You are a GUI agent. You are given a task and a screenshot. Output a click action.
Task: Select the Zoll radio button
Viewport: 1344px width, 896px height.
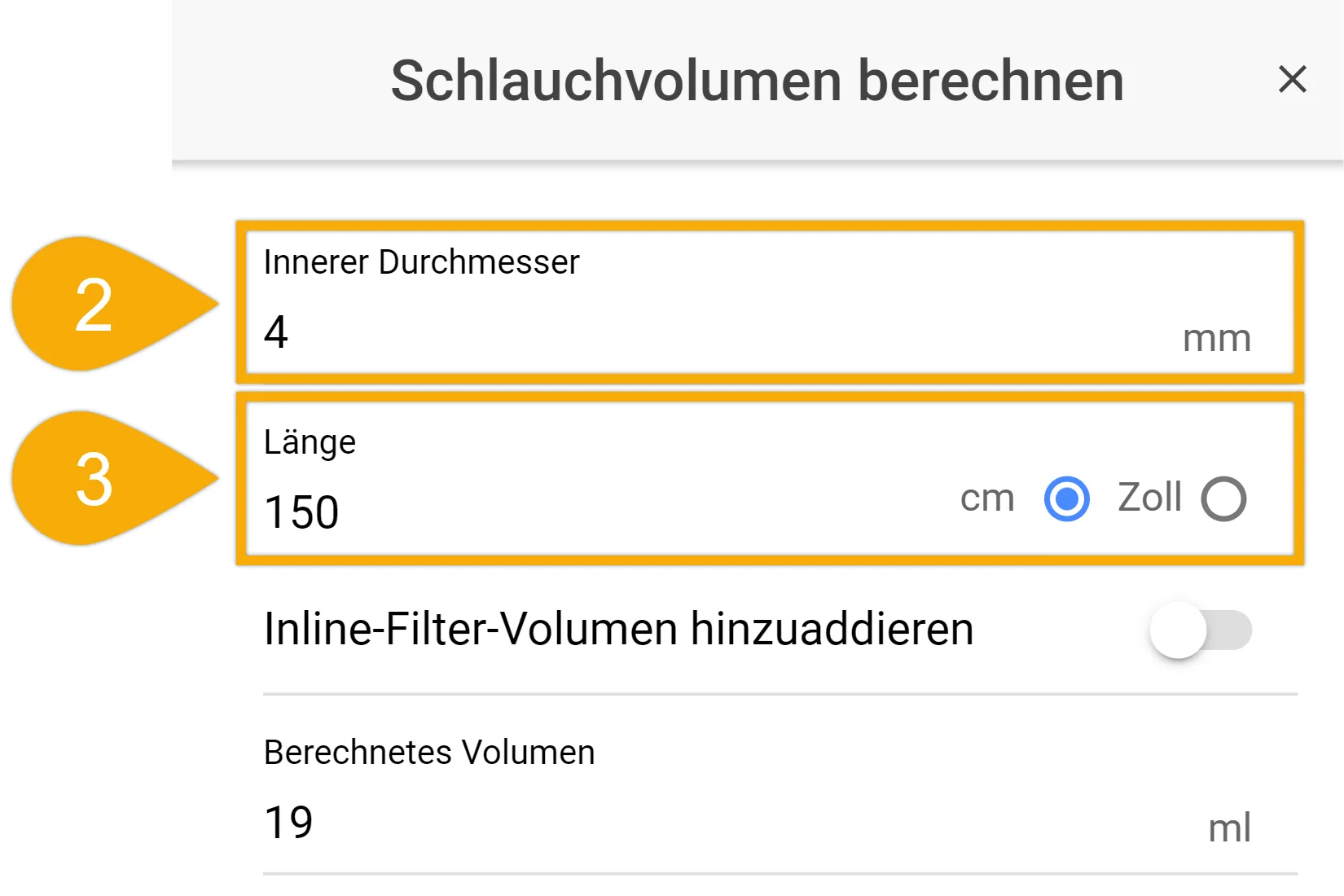(1223, 499)
